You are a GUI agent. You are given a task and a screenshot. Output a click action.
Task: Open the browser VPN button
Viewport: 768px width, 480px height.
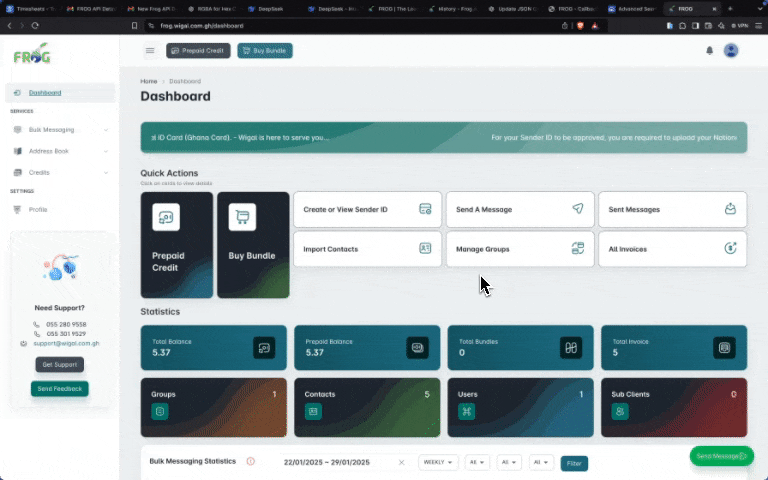click(740, 25)
